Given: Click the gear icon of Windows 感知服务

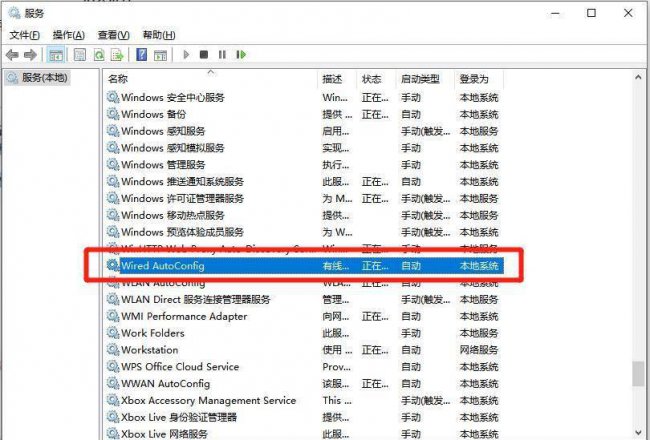Looking at the screenshot, I should click(113, 131).
